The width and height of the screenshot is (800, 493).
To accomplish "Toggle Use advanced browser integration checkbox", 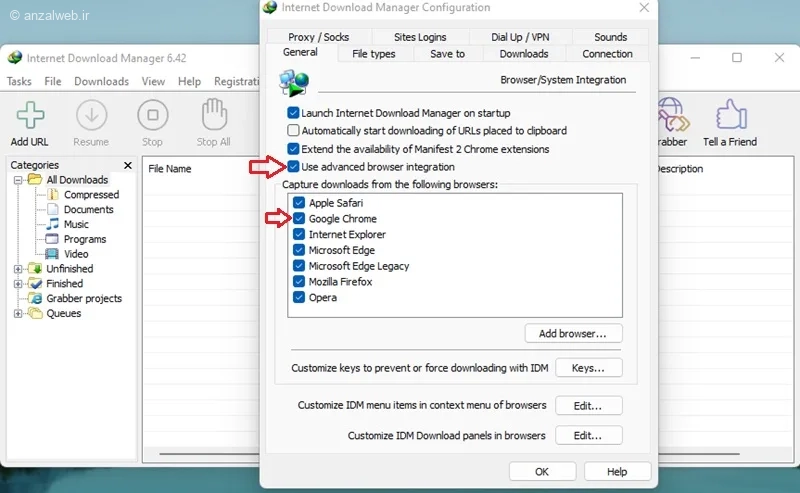I will tap(293, 166).
